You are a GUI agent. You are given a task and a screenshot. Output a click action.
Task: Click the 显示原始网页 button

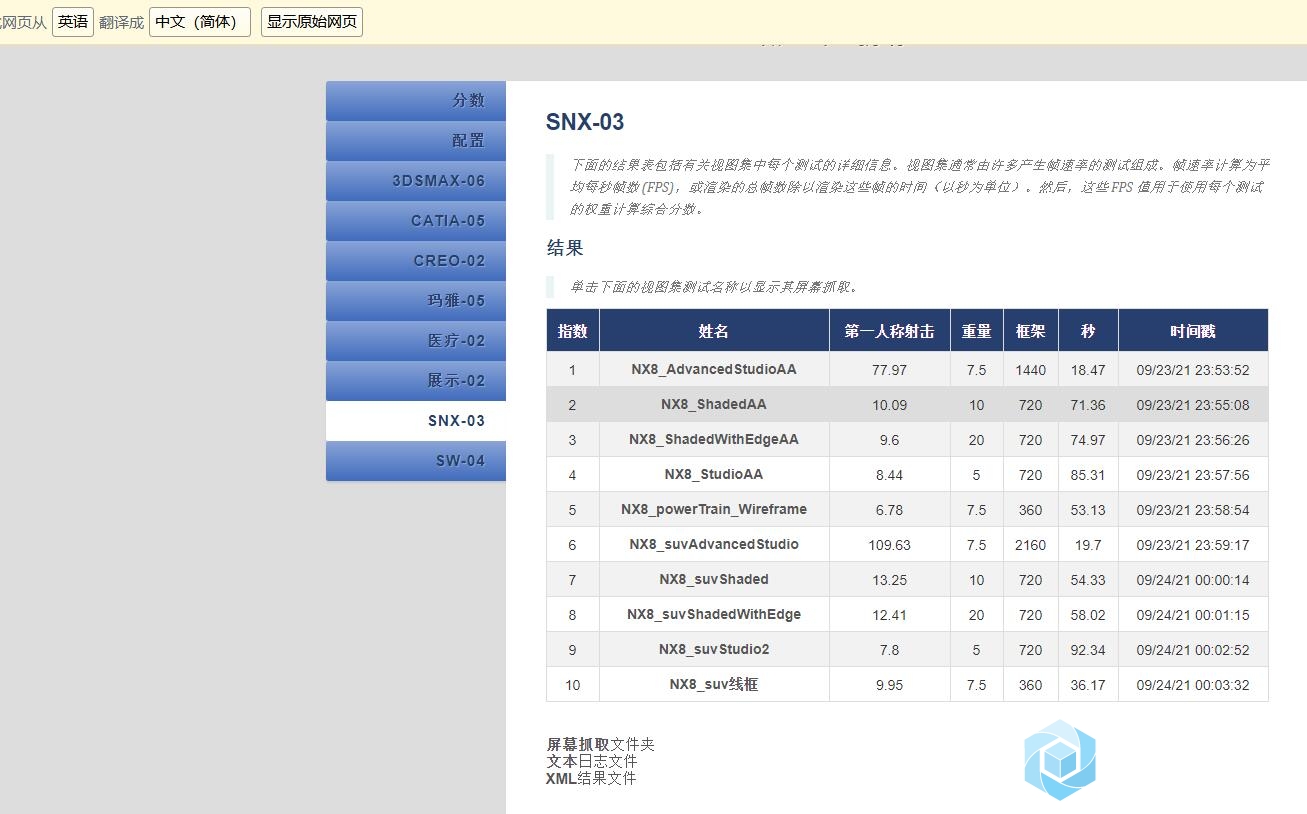click(x=312, y=22)
